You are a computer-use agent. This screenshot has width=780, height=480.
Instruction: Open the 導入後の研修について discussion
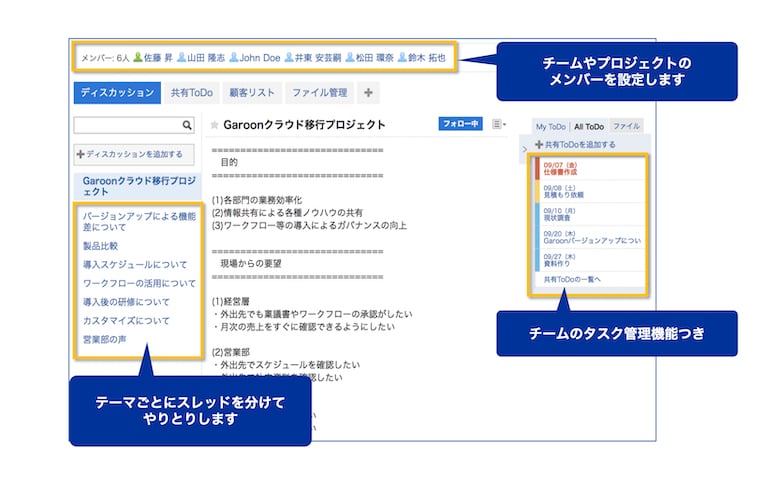[x=126, y=302]
